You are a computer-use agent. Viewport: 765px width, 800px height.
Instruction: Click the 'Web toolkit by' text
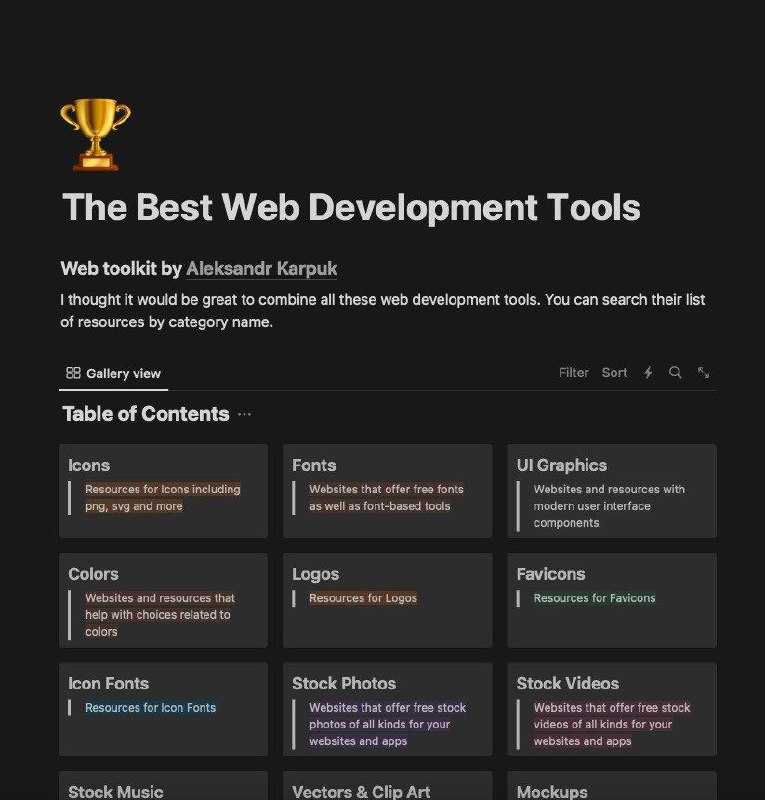[x=121, y=268]
